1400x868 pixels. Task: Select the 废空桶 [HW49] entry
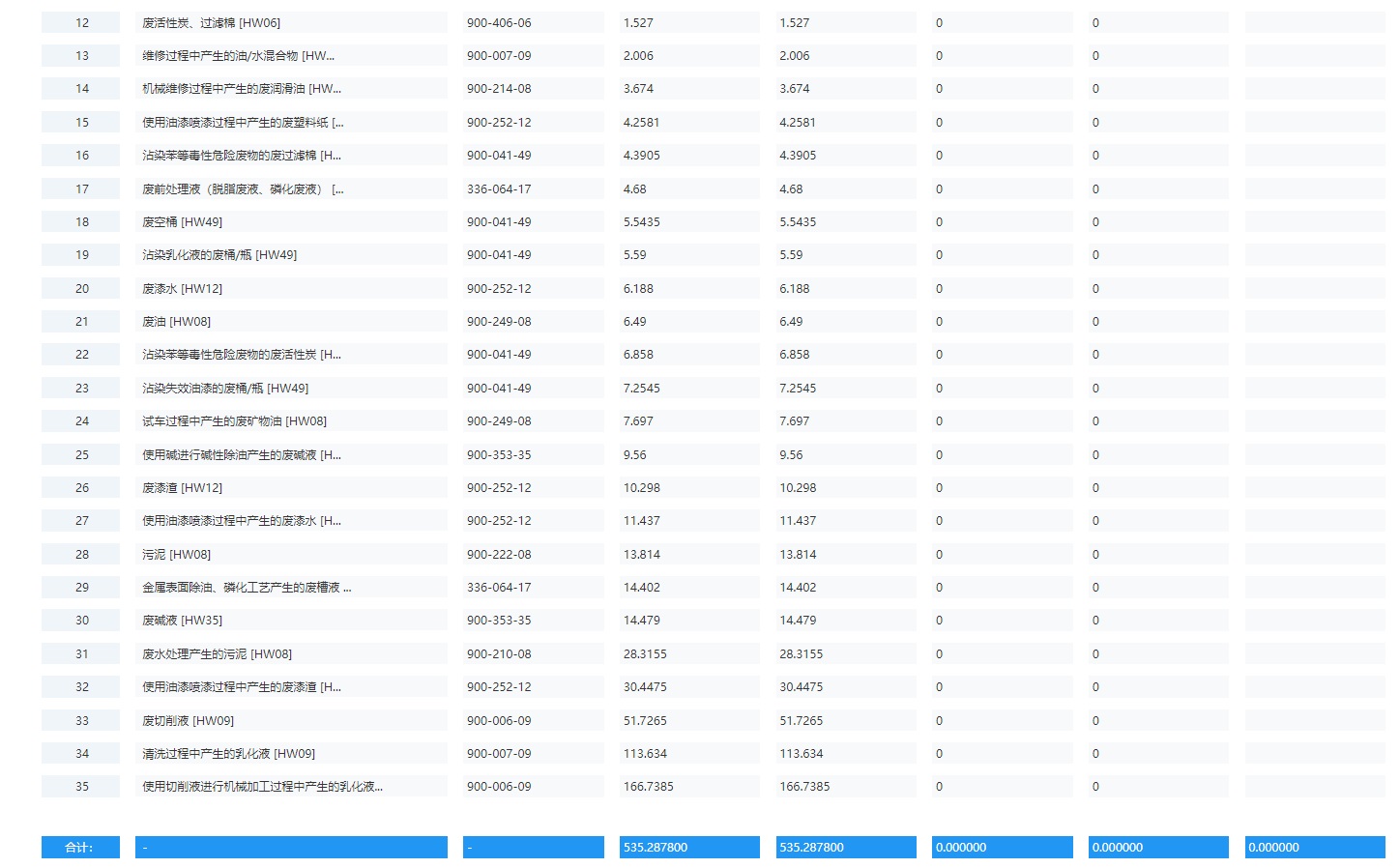click(x=182, y=222)
